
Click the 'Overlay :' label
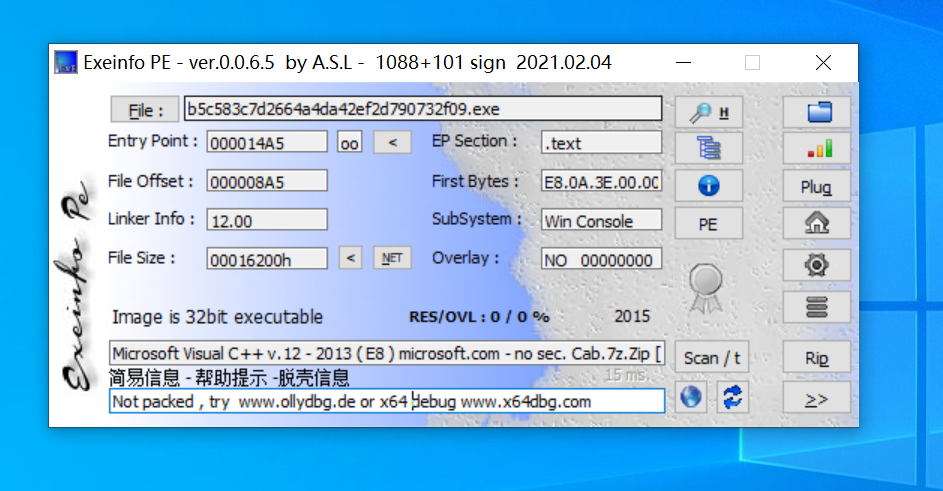pyautogui.click(x=465, y=258)
